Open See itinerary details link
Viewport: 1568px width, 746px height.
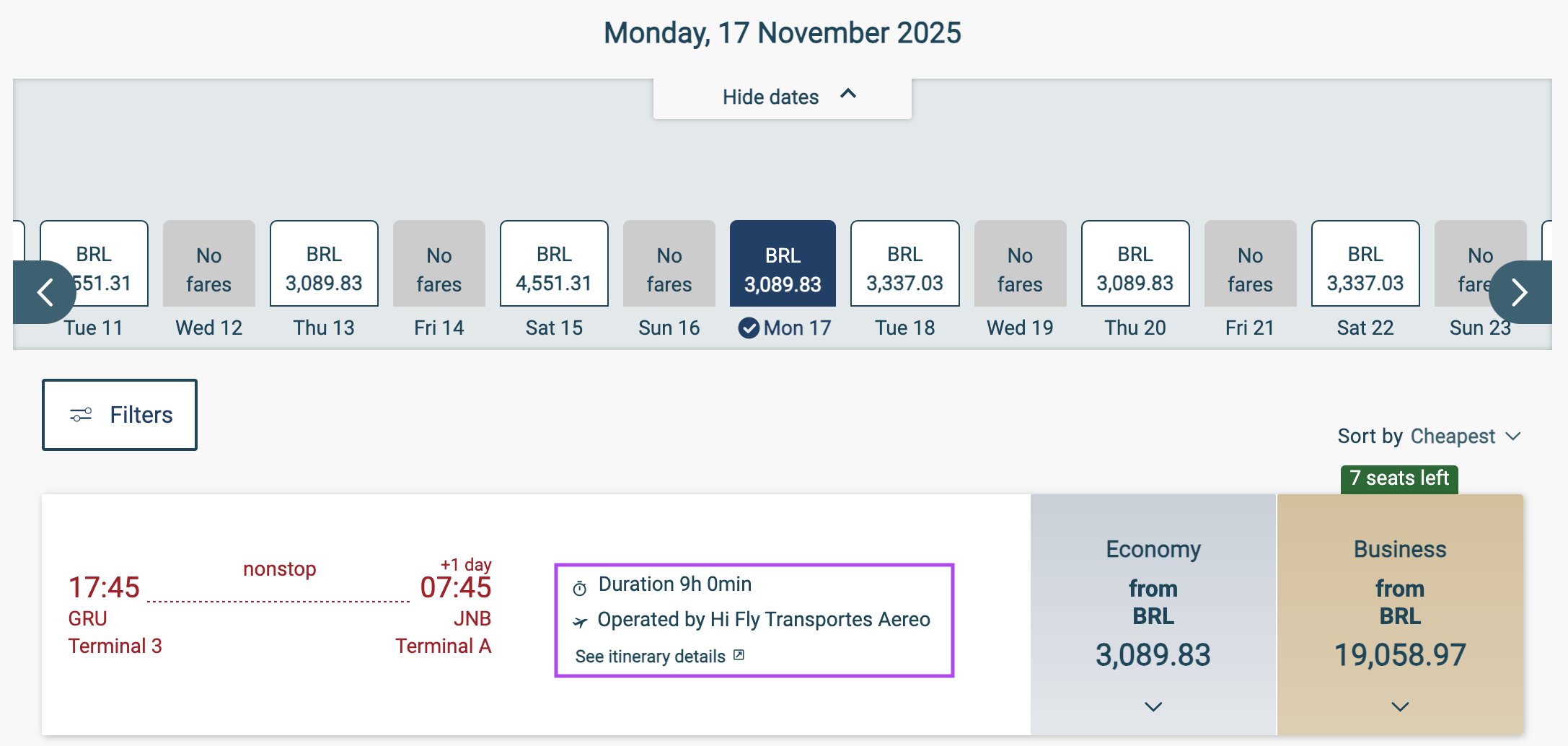click(651, 657)
